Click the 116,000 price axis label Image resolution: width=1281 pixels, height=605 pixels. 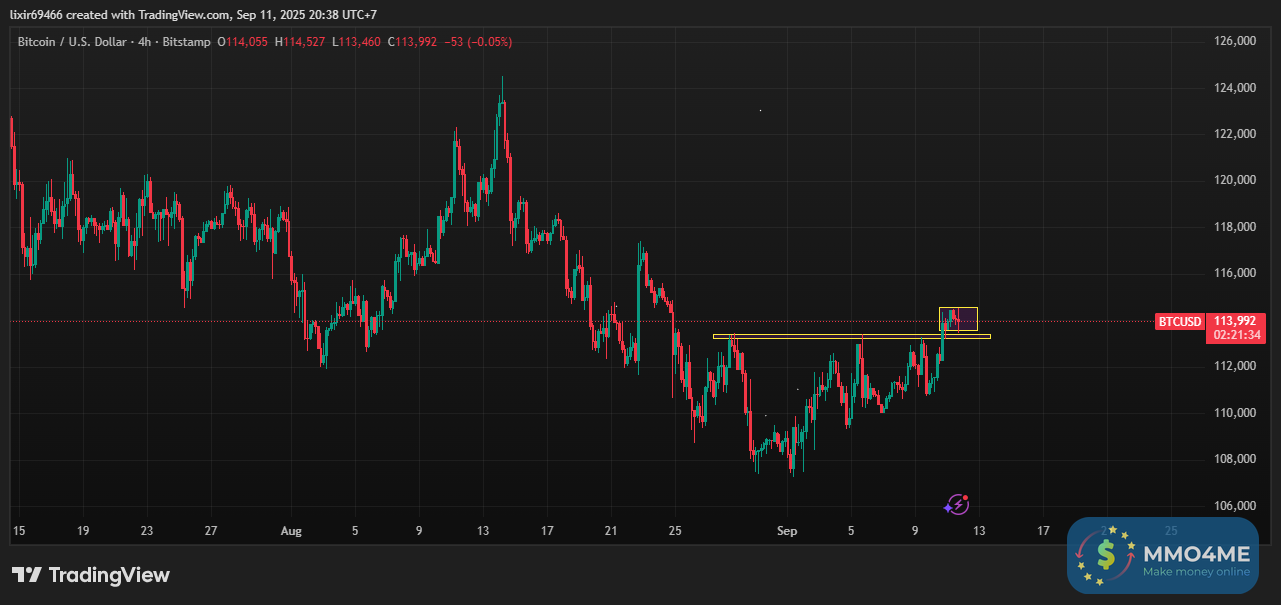coord(1235,273)
